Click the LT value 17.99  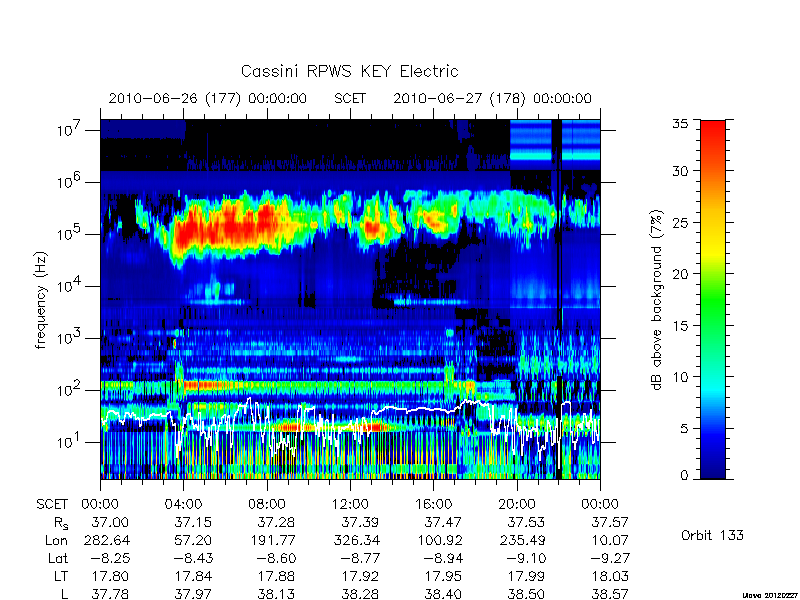[526, 576]
